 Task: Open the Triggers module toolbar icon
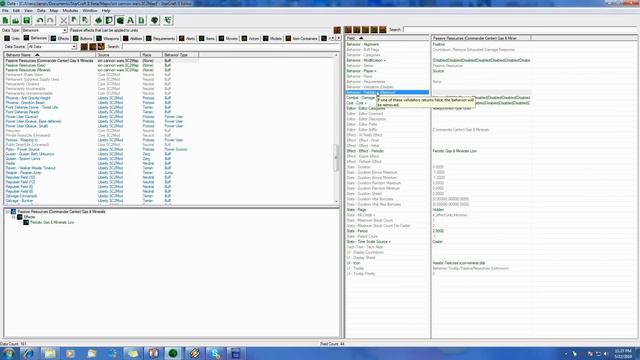[x=109, y=20]
